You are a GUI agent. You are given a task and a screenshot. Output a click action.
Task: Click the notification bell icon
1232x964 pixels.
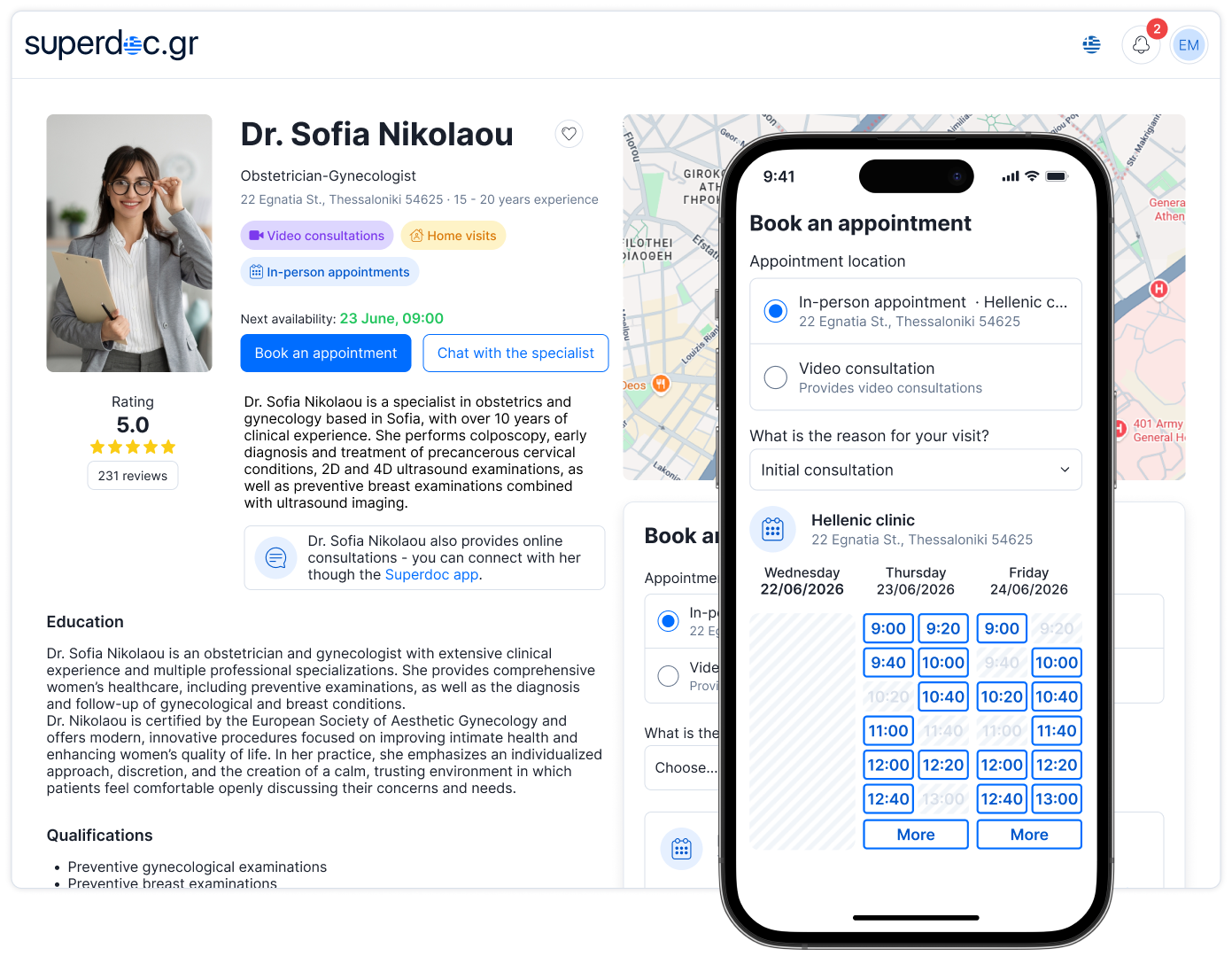tap(1141, 45)
